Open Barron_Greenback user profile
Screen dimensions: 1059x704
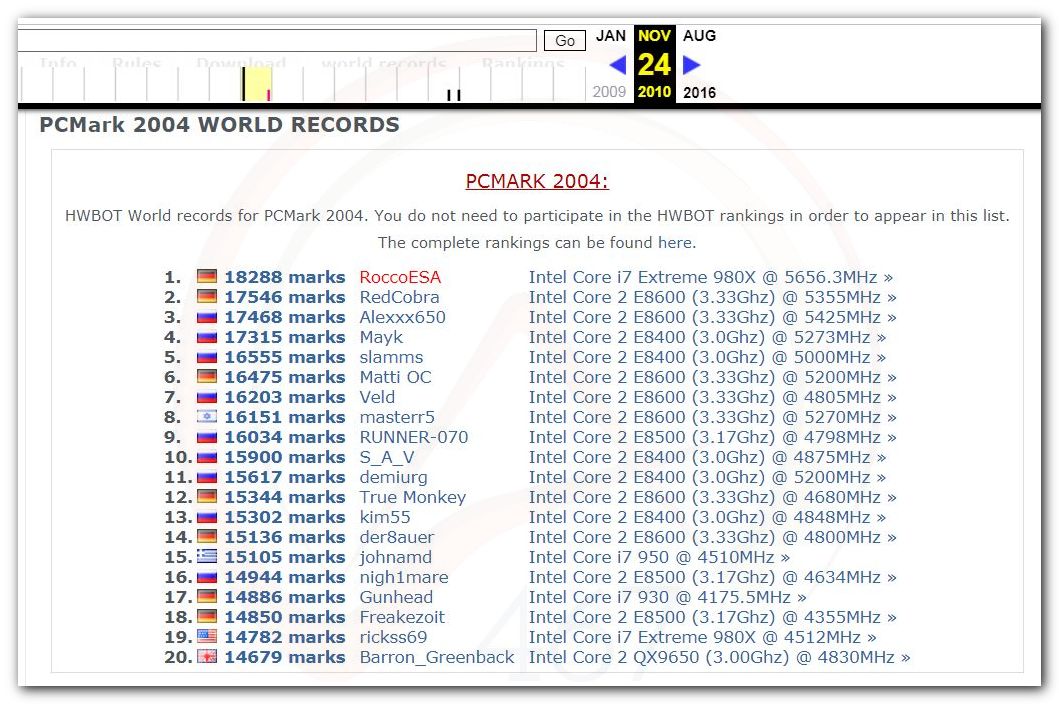[436, 657]
